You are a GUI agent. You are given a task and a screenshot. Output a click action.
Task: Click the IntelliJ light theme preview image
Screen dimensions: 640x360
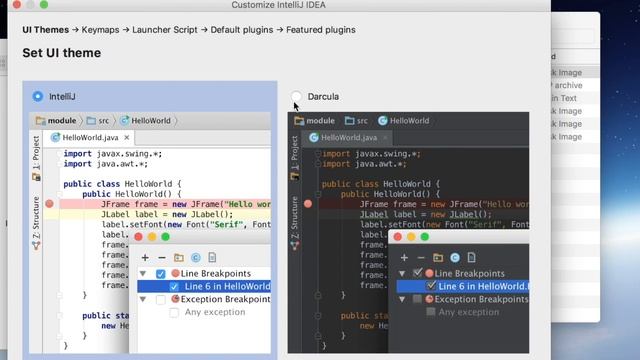coord(150,233)
